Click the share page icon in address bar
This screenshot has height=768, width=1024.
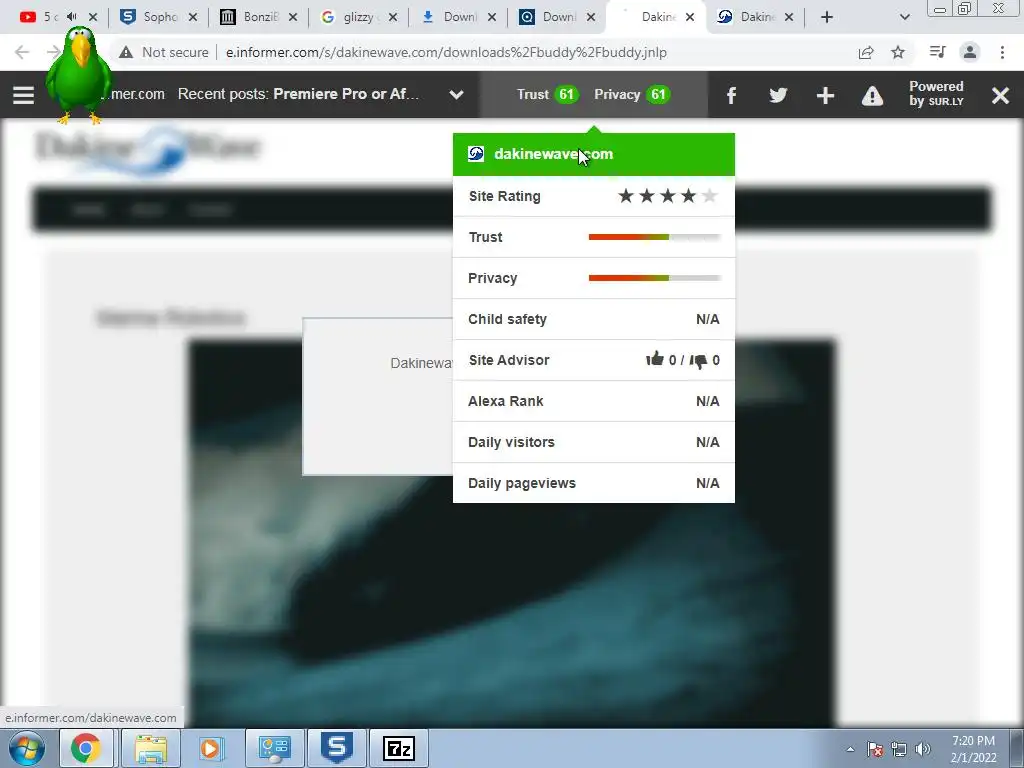pyautogui.click(x=866, y=52)
